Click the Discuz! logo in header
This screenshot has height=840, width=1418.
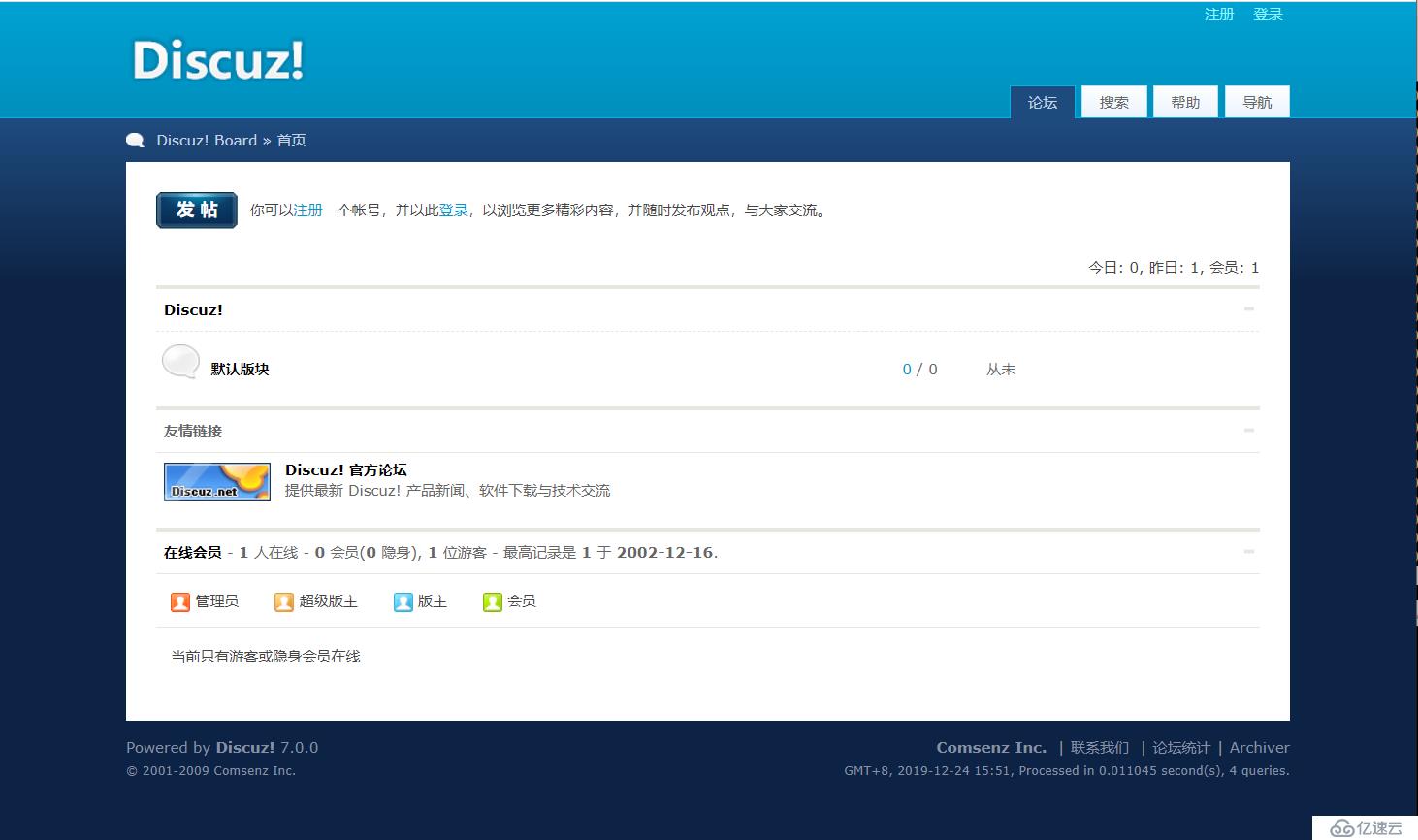pyautogui.click(x=218, y=59)
